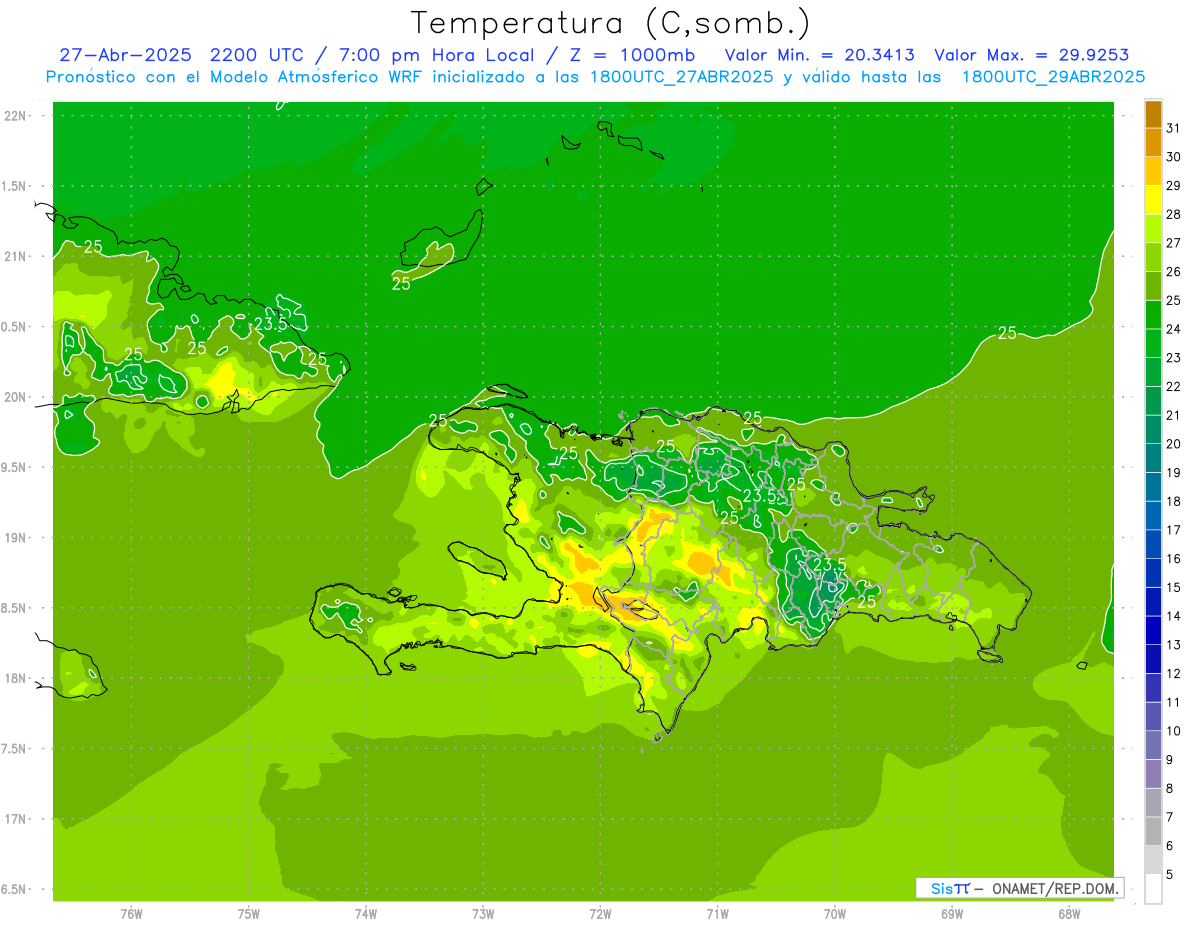The image size is (1200, 927).
Task: Click the "ONAMET/REP.DOM." credit label
Action: tap(1054, 888)
